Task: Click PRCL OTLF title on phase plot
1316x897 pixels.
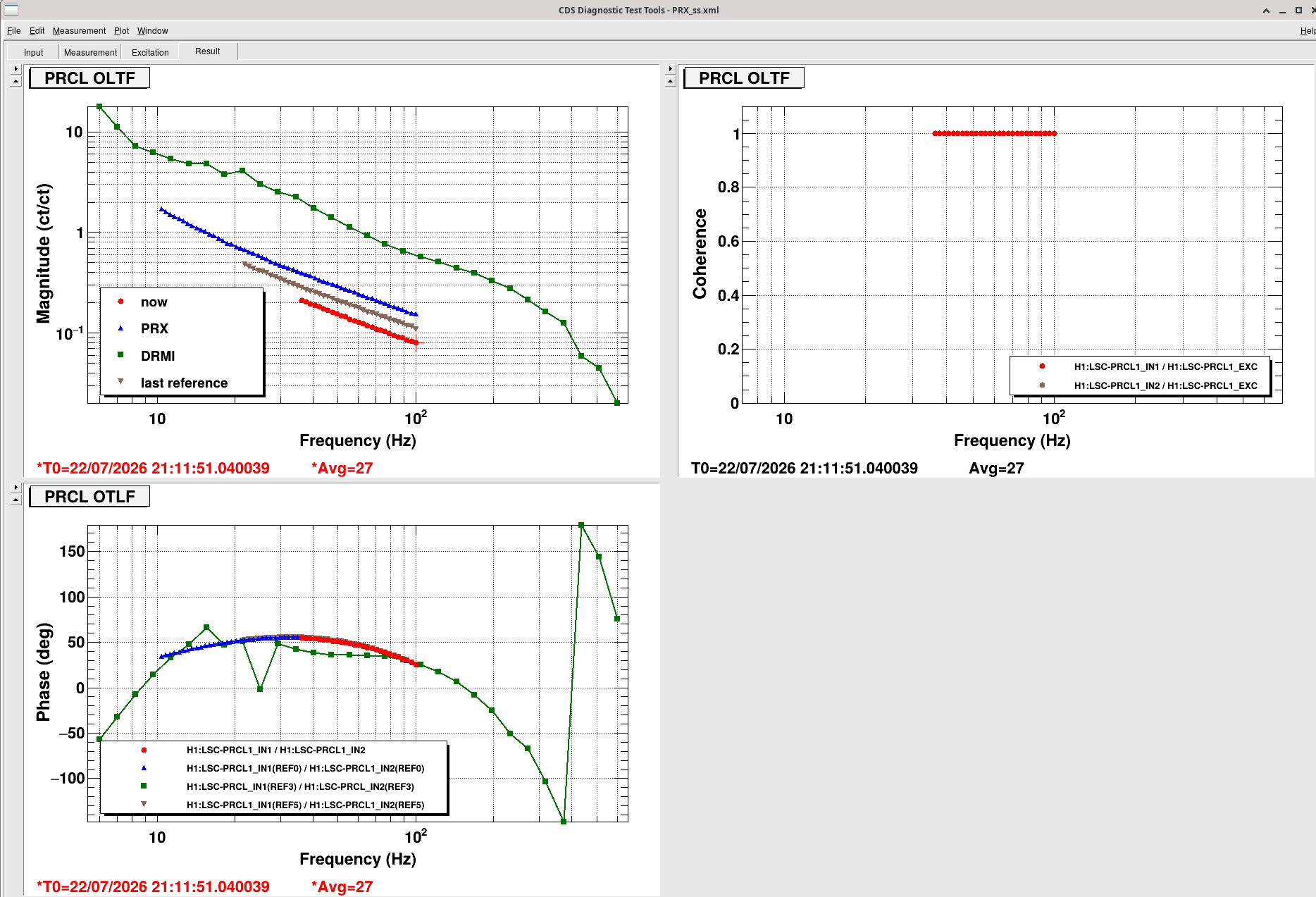Action: click(x=89, y=497)
